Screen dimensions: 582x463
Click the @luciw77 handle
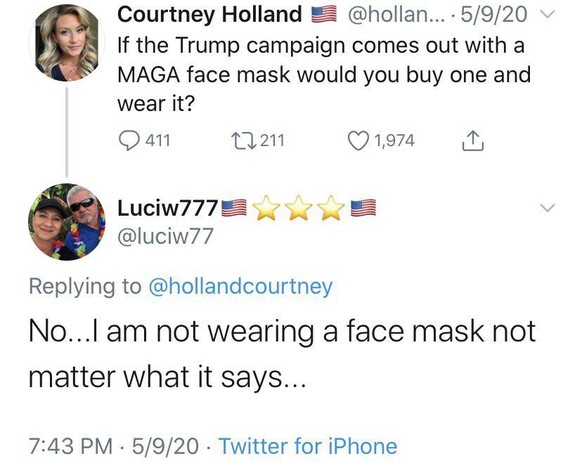point(166,237)
